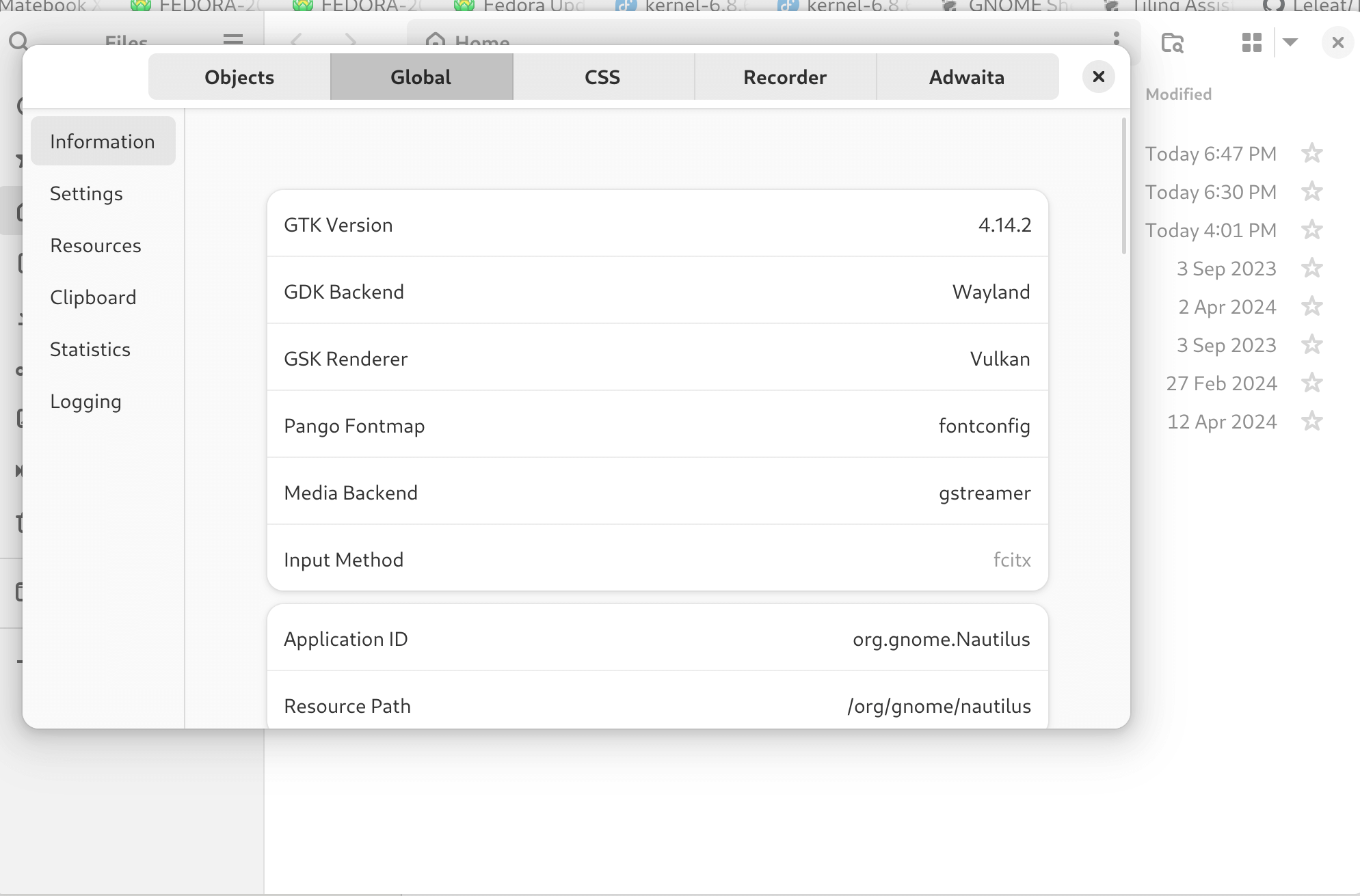Open the Adwaita tab in Inspector

(966, 77)
